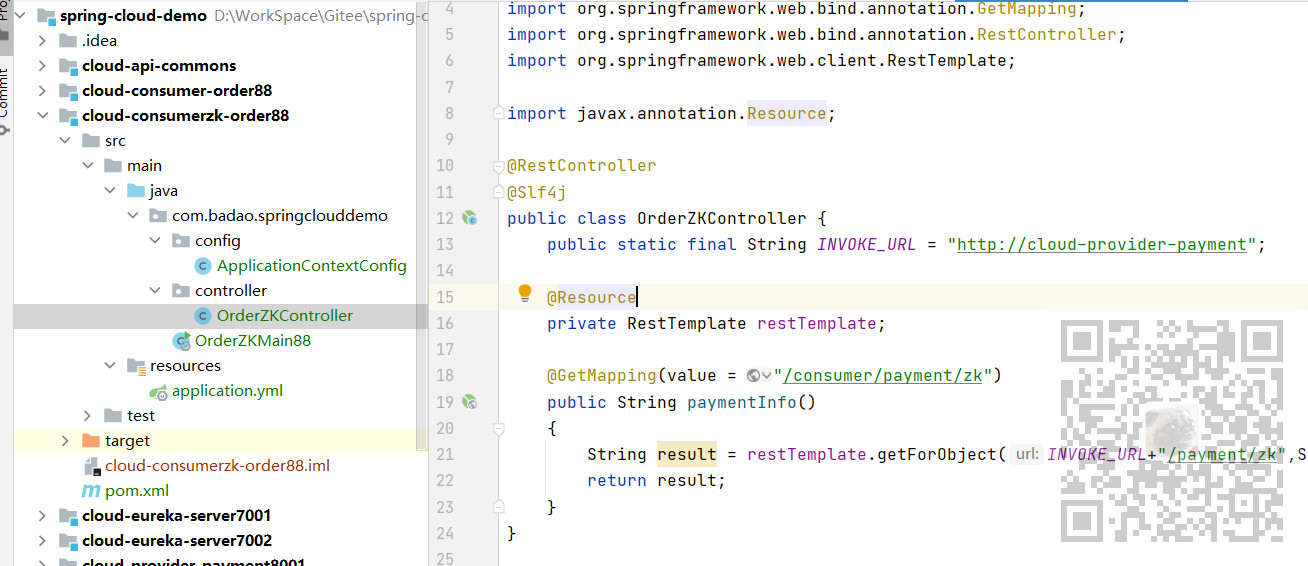
Task: Click the ApplicationContextConfig class icon
Action: [203, 266]
